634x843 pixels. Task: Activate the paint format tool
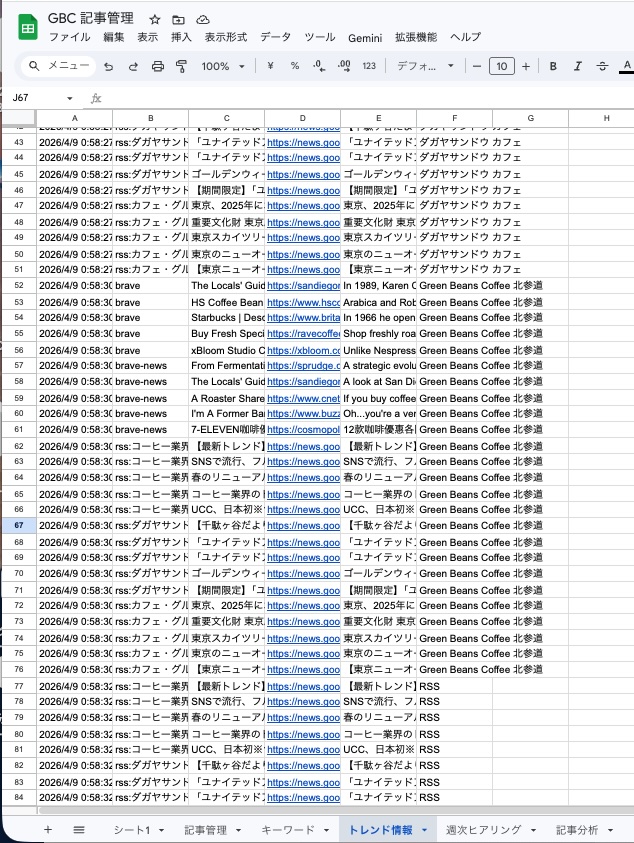coord(182,66)
